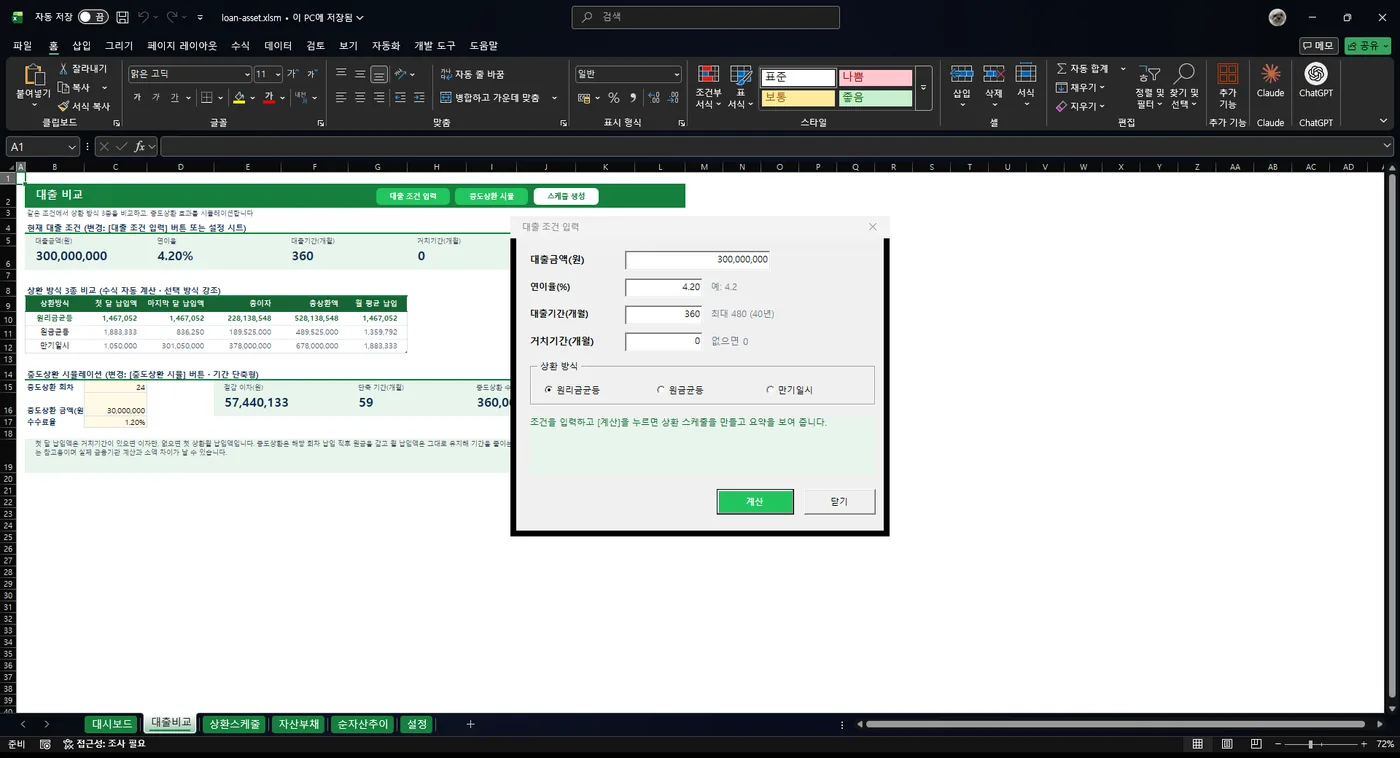Click the Format Painter (서식 복사) brush
1400x758 pixels.
[x=63, y=106]
